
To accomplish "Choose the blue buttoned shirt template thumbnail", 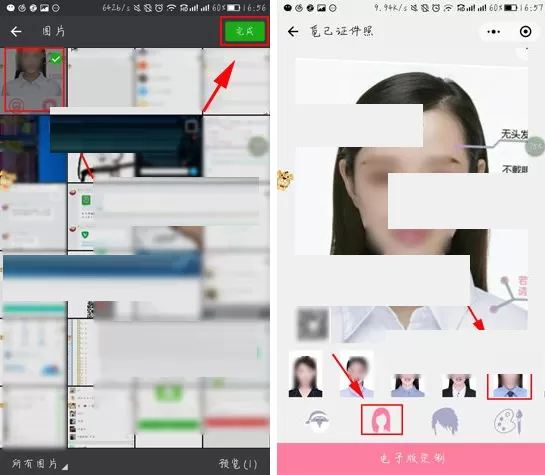I will point(407,386).
